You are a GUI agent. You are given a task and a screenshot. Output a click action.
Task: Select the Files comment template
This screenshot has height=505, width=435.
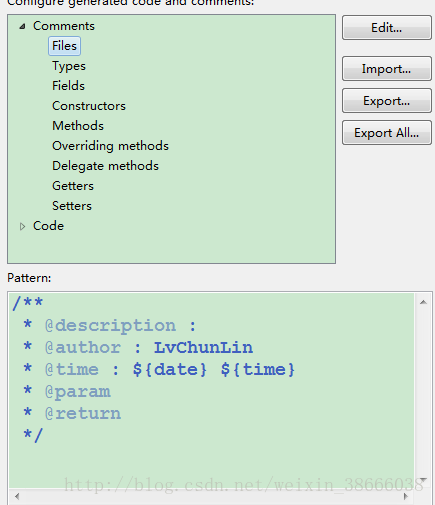pos(64,46)
